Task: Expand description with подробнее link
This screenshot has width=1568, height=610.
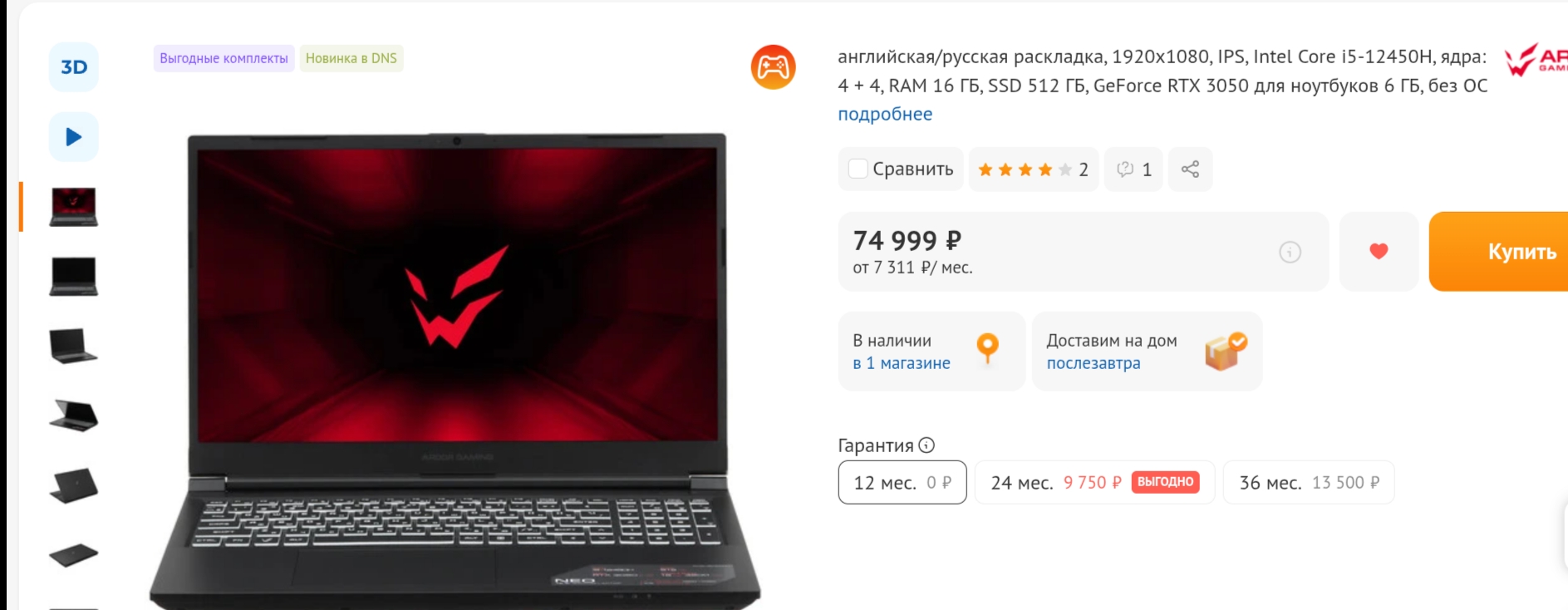Action: coord(885,114)
